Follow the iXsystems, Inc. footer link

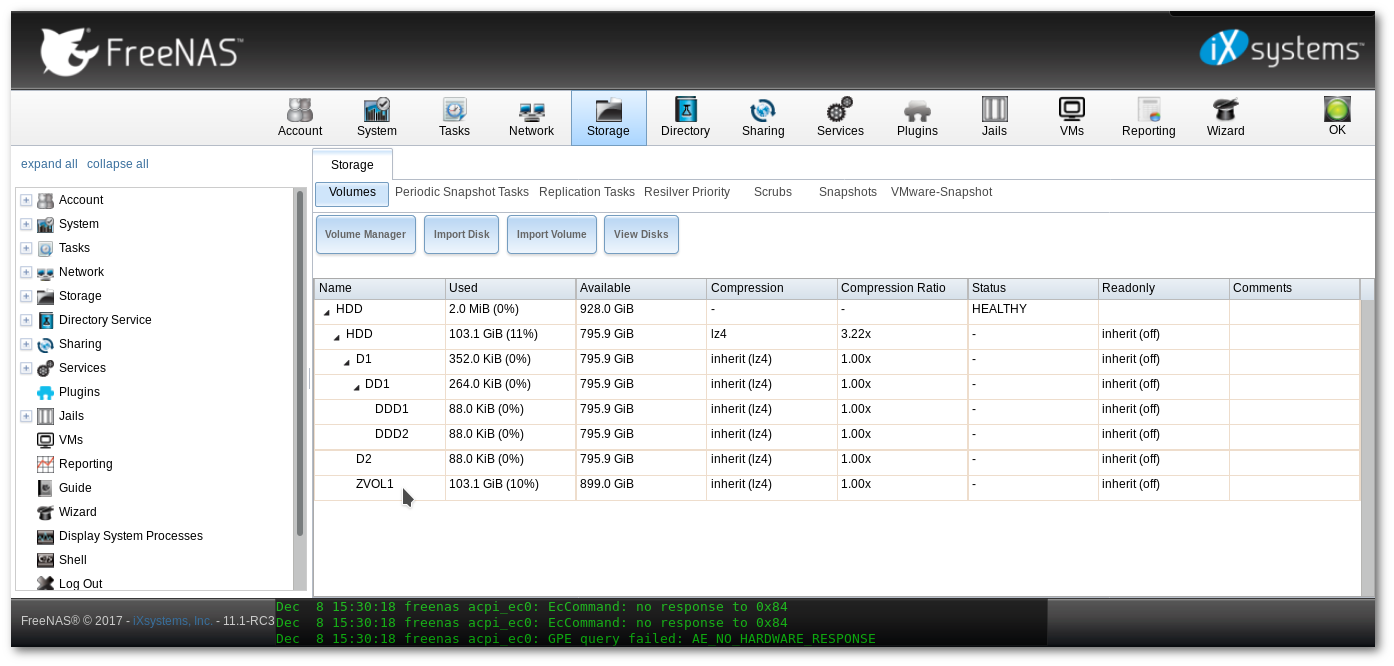[173, 621]
